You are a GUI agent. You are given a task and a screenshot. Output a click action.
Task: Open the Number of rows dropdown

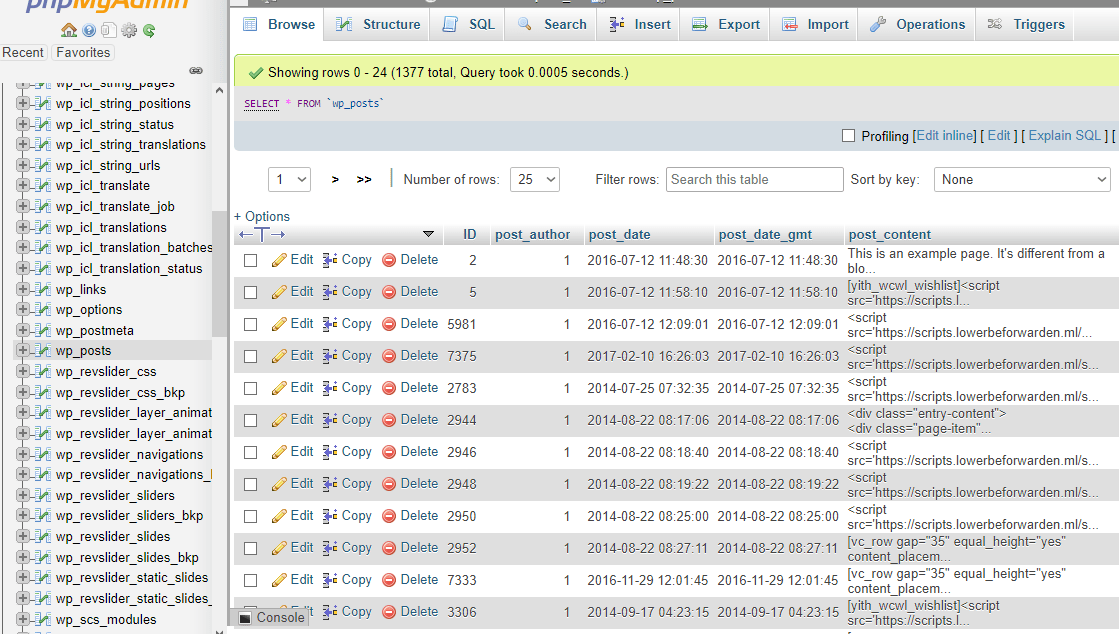click(x=534, y=180)
